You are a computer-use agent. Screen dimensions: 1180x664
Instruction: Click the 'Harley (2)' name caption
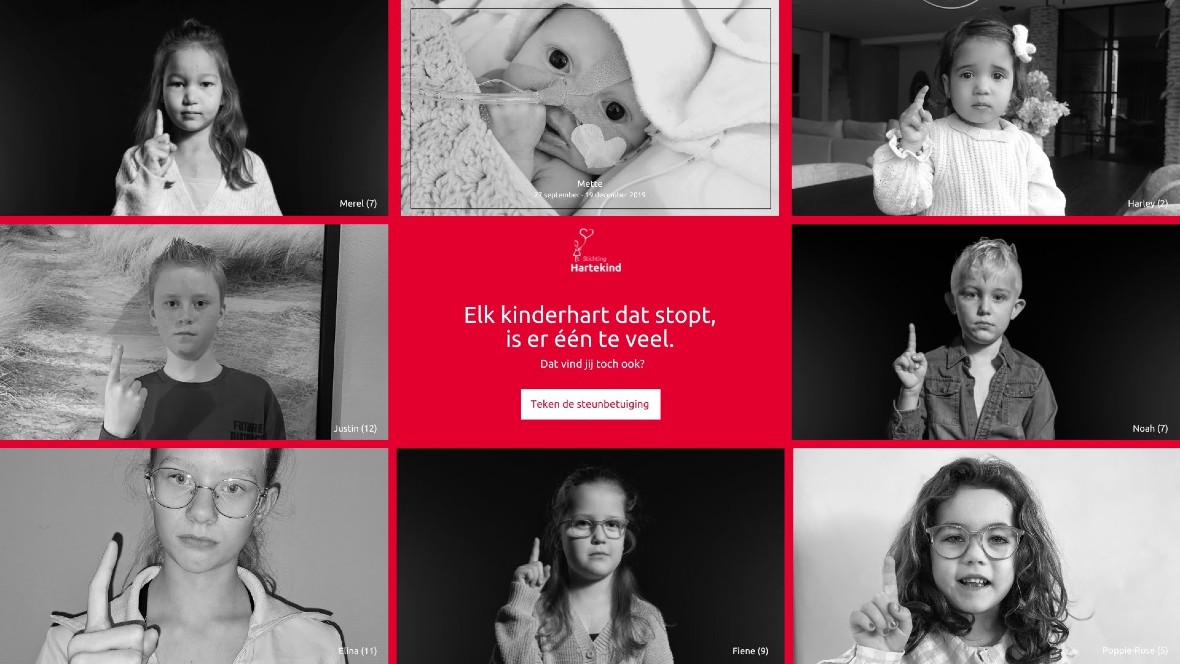coord(1148,203)
